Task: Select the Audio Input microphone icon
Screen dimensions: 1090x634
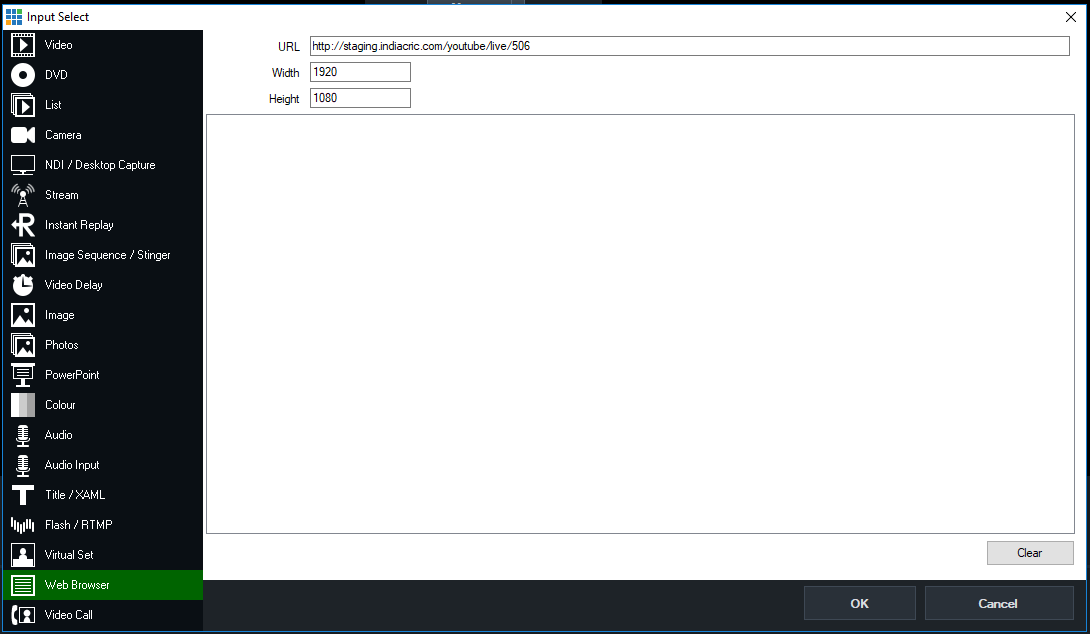Action: coord(23,465)
